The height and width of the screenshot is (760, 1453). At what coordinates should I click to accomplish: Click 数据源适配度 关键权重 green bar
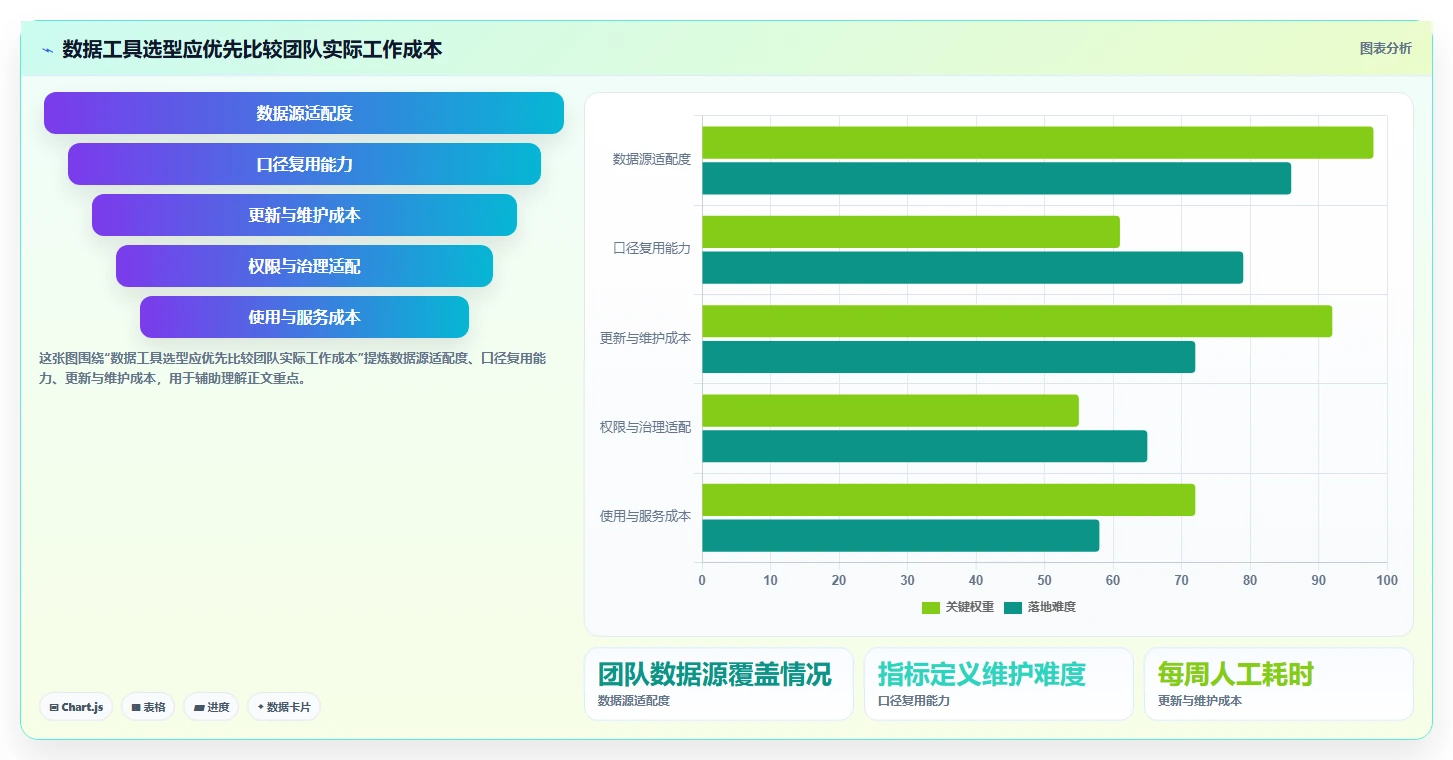[x=1037, y=142]
